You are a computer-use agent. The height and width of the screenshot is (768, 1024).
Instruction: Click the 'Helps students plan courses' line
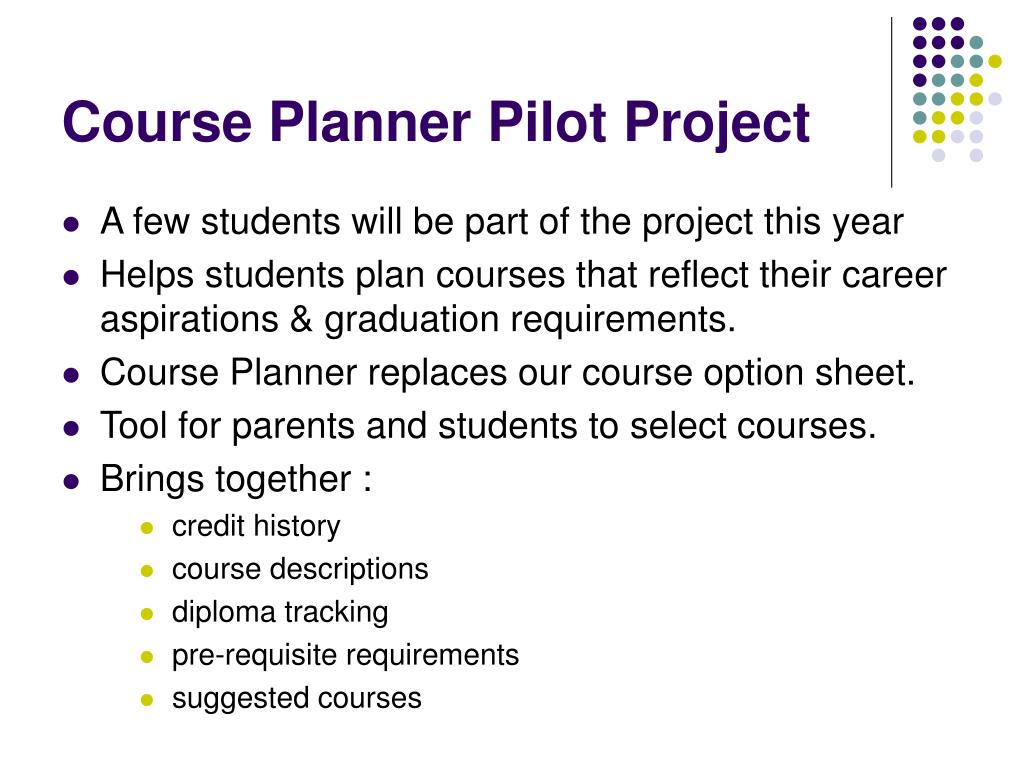click(523, 275)
